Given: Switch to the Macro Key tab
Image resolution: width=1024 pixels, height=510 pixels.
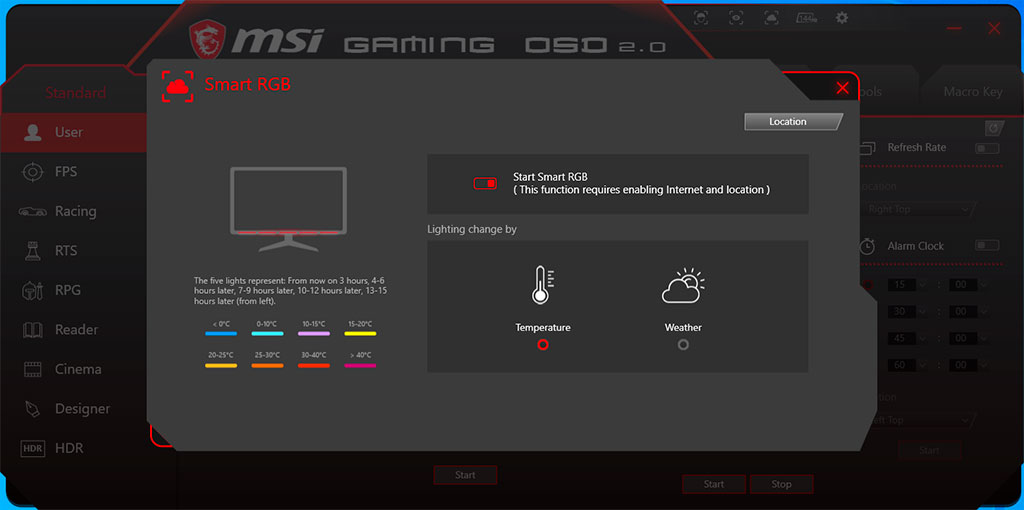Looking at the screenshot, I should [x=972, y=92].
